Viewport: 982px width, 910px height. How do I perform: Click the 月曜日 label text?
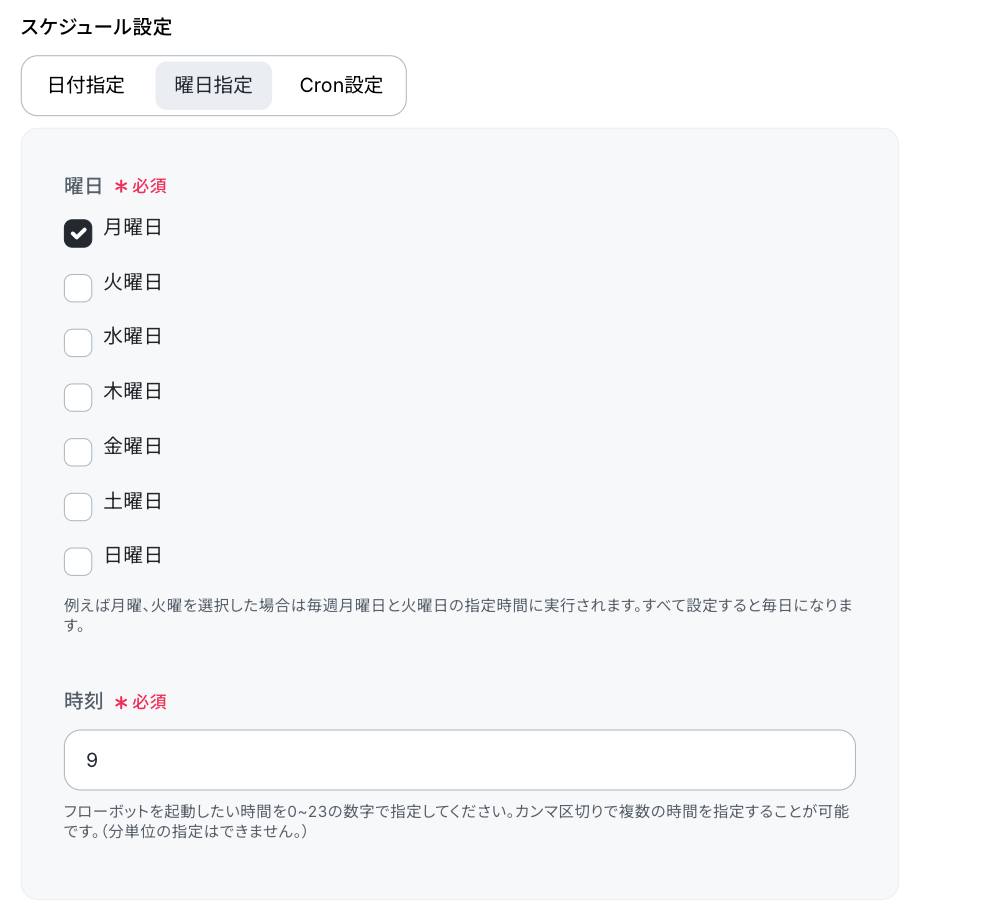click(133, 227)
